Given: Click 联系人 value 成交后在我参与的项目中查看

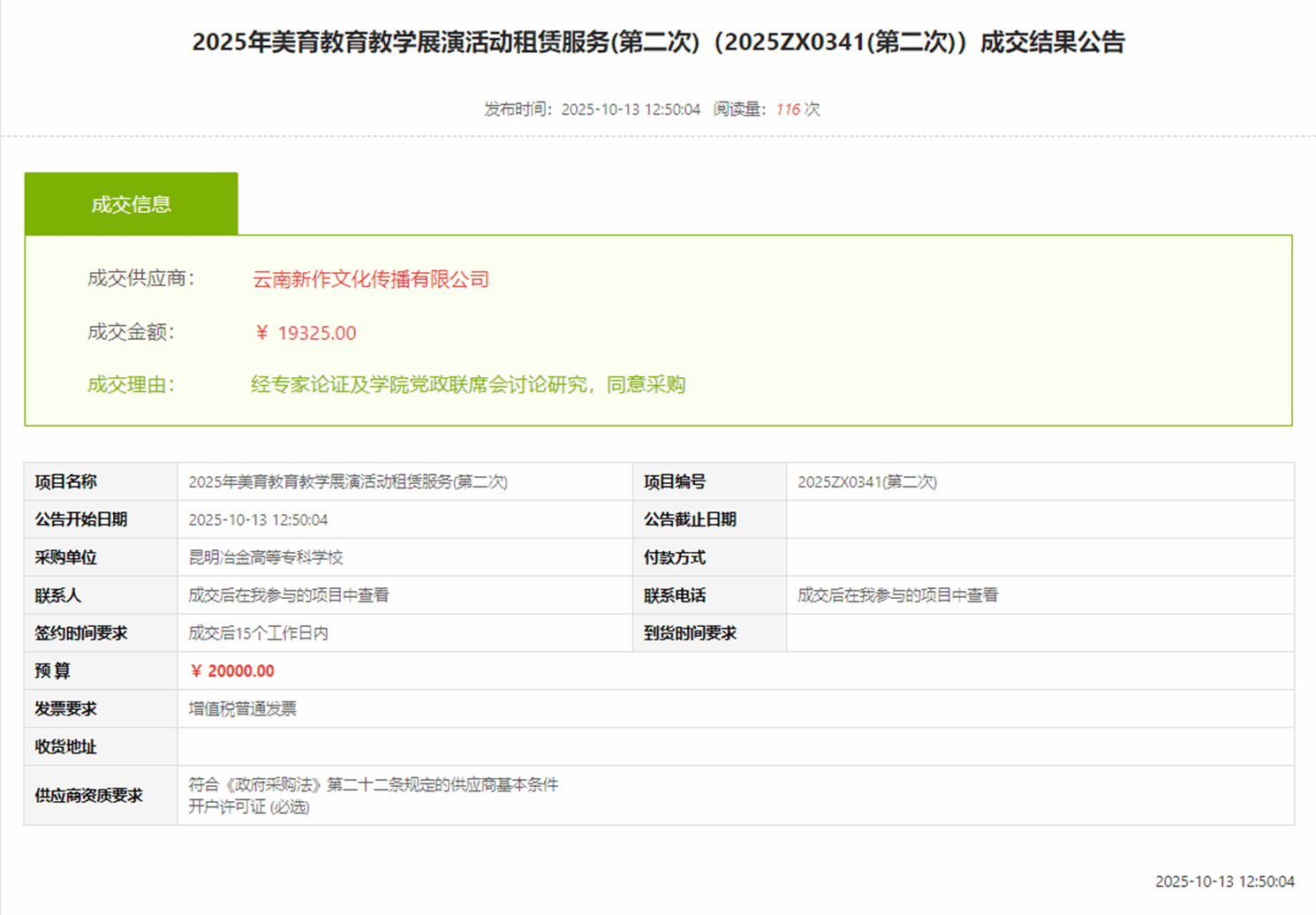Looking at the screenshot, I should (289, 596).
